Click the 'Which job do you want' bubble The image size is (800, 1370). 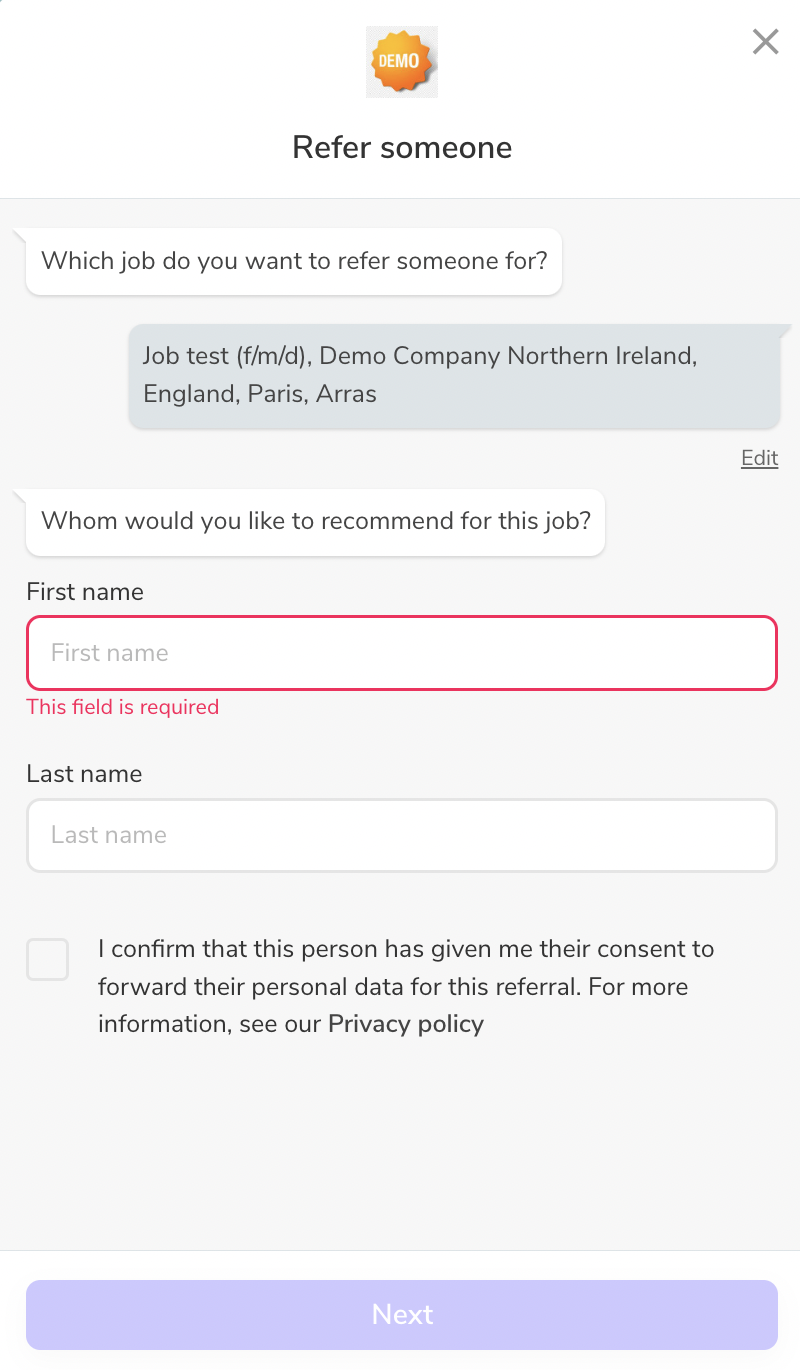[294, 262]
